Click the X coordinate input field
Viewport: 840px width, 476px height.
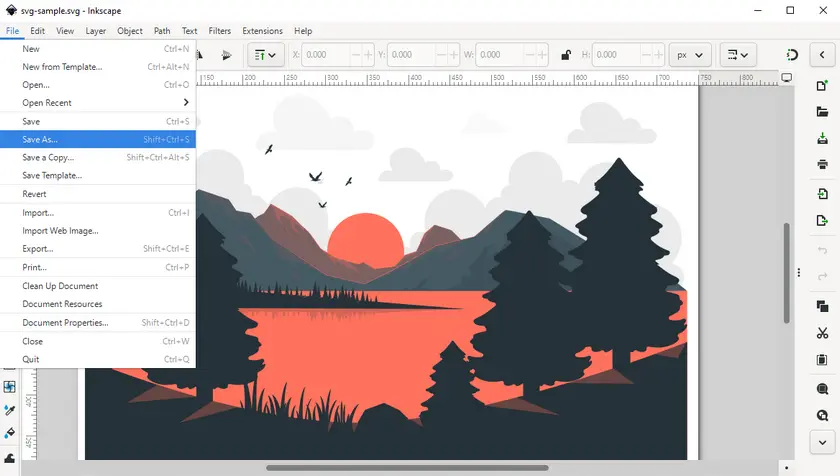pyautogui.click(x=328, y=54)
